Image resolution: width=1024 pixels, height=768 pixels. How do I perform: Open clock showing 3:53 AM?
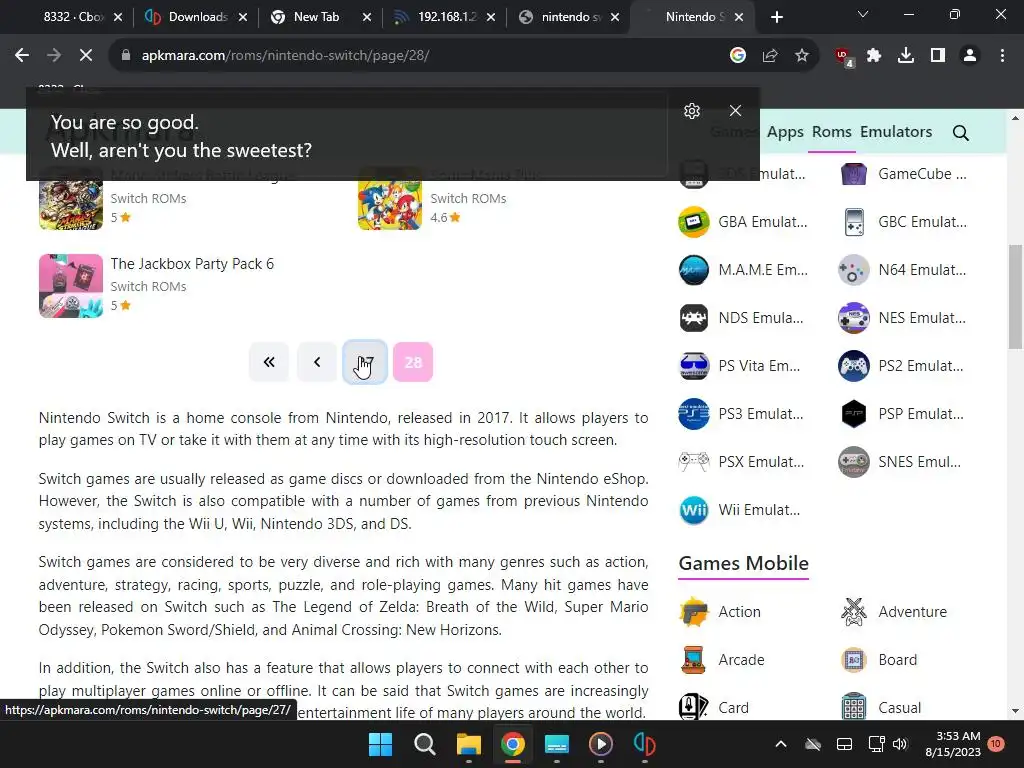tap(953, 744)
